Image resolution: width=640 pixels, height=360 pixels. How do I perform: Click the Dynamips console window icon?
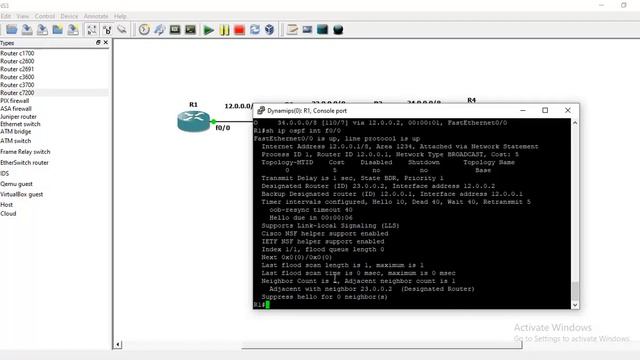coord(261,110)
